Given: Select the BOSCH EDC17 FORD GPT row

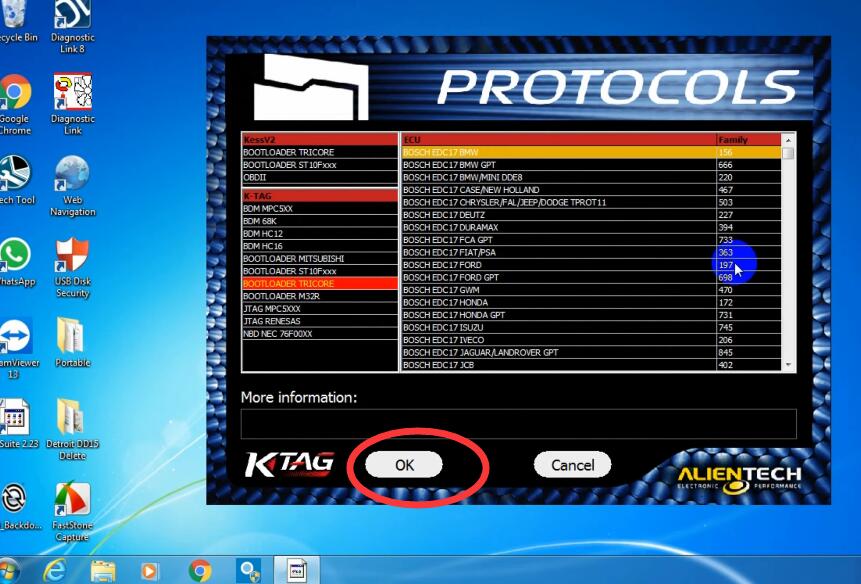Looking at the screenshot, I should click(591, 278).
